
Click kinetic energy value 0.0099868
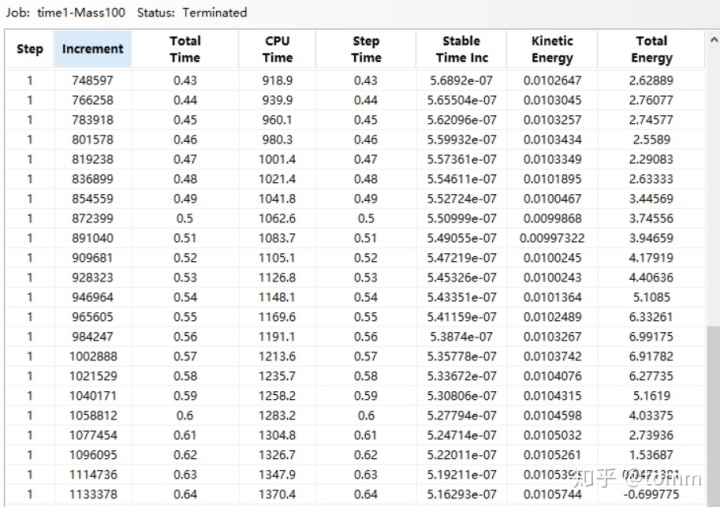coord(552,219)
